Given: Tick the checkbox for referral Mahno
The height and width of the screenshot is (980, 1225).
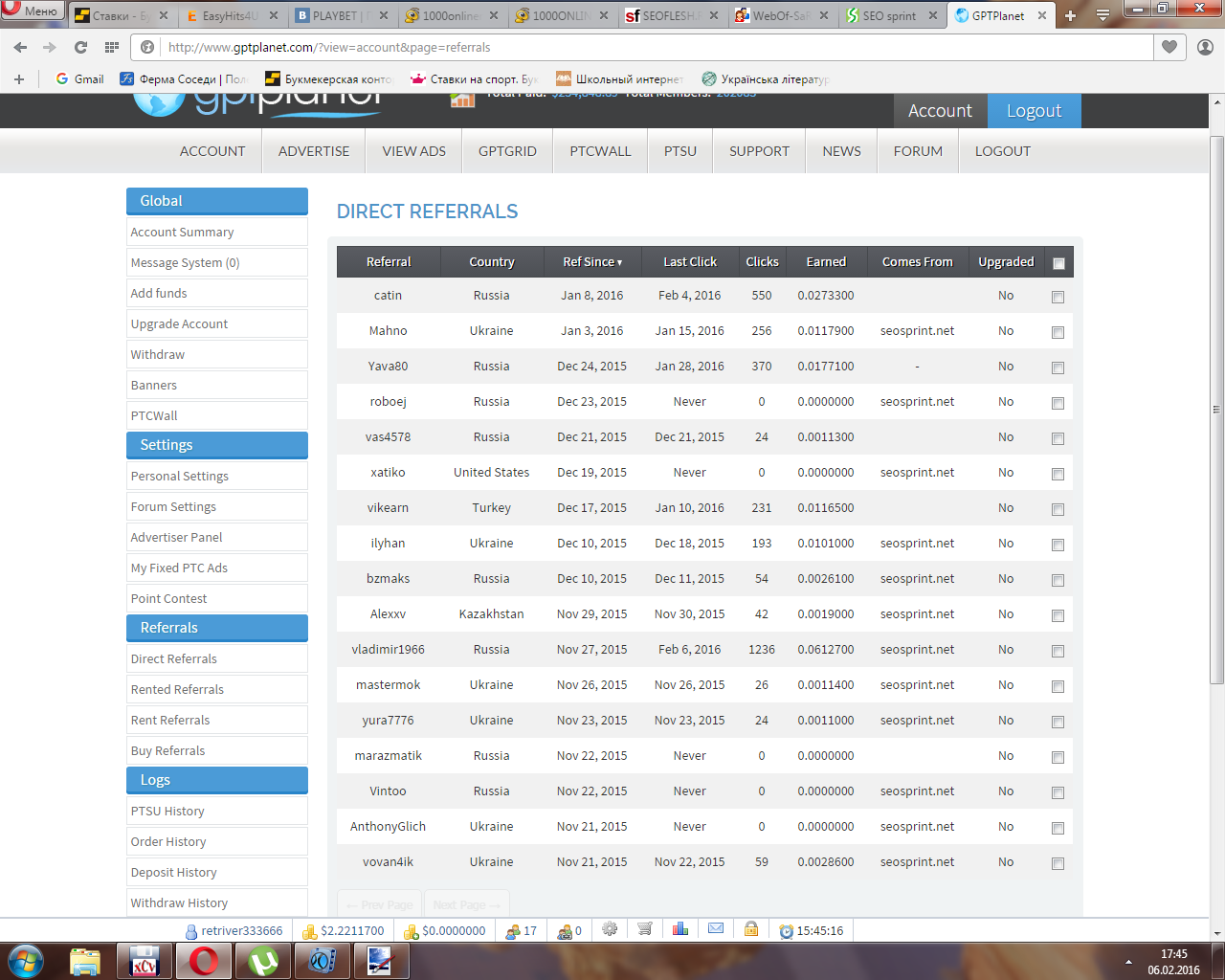Looking at the screenshot, I should 1058,332.
